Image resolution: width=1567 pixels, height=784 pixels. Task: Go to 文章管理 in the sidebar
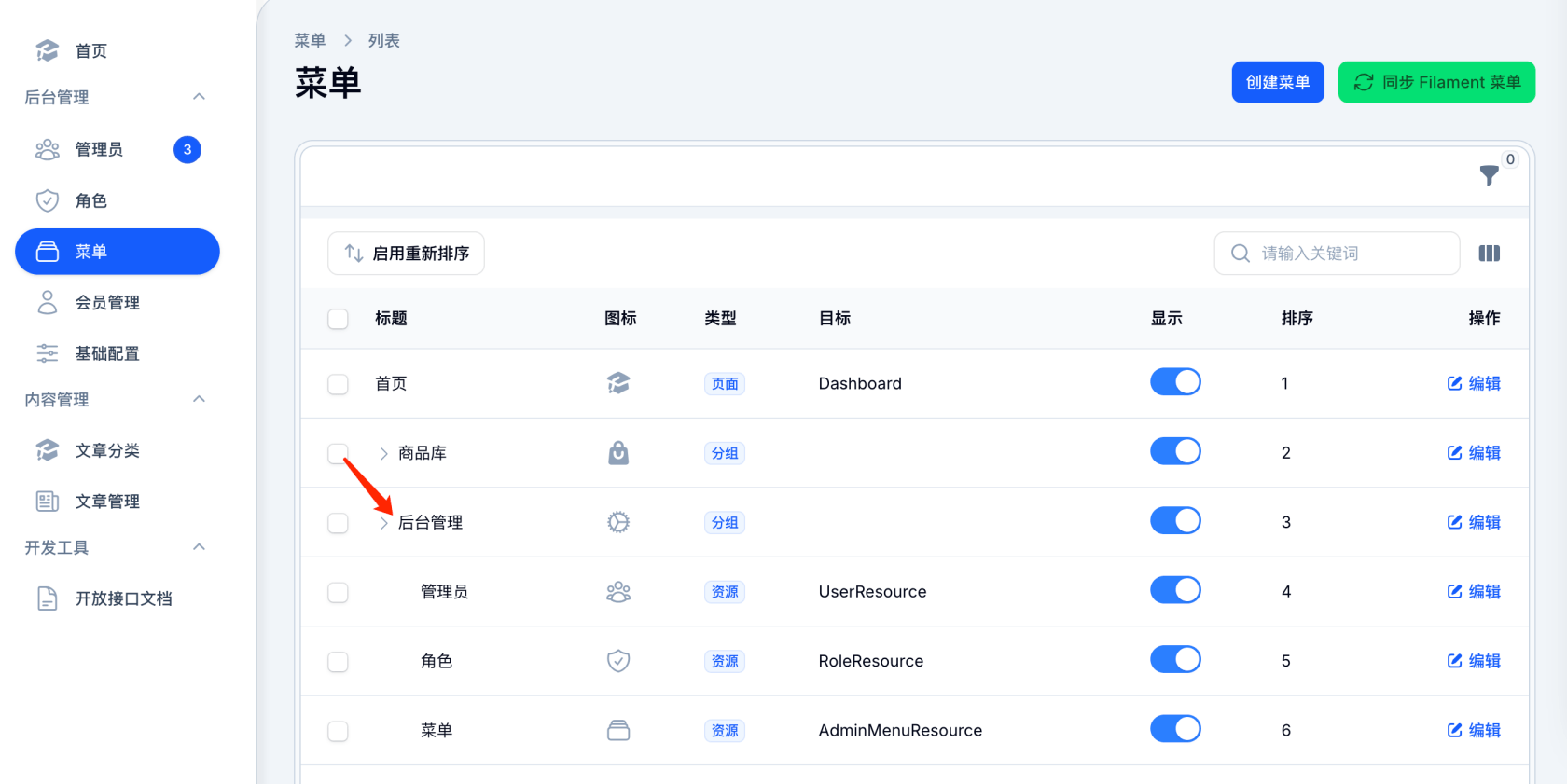pyautogui.click(x=107, y=502)
